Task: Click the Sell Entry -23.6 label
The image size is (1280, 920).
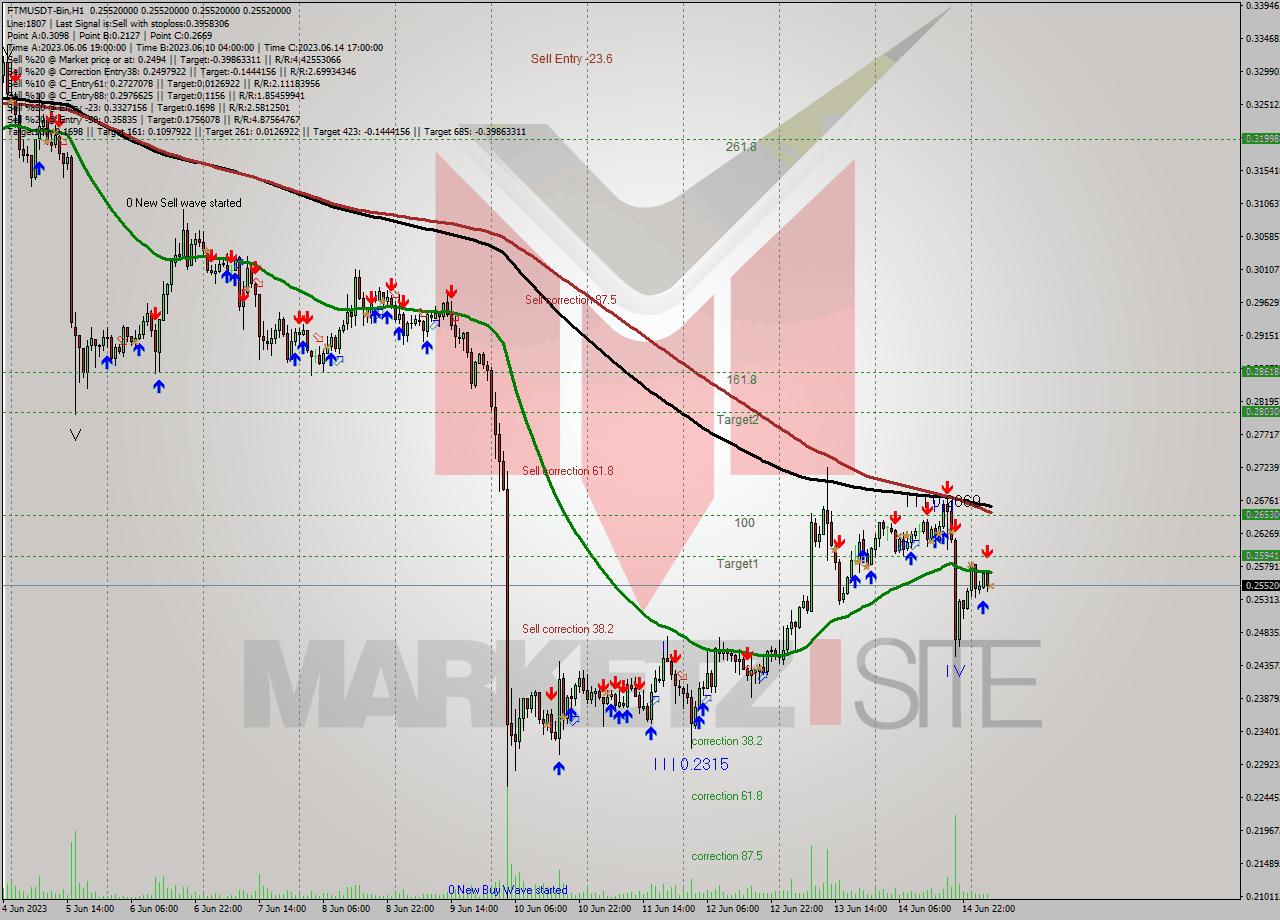Action: pyautogui.click(x=571, y=59)
